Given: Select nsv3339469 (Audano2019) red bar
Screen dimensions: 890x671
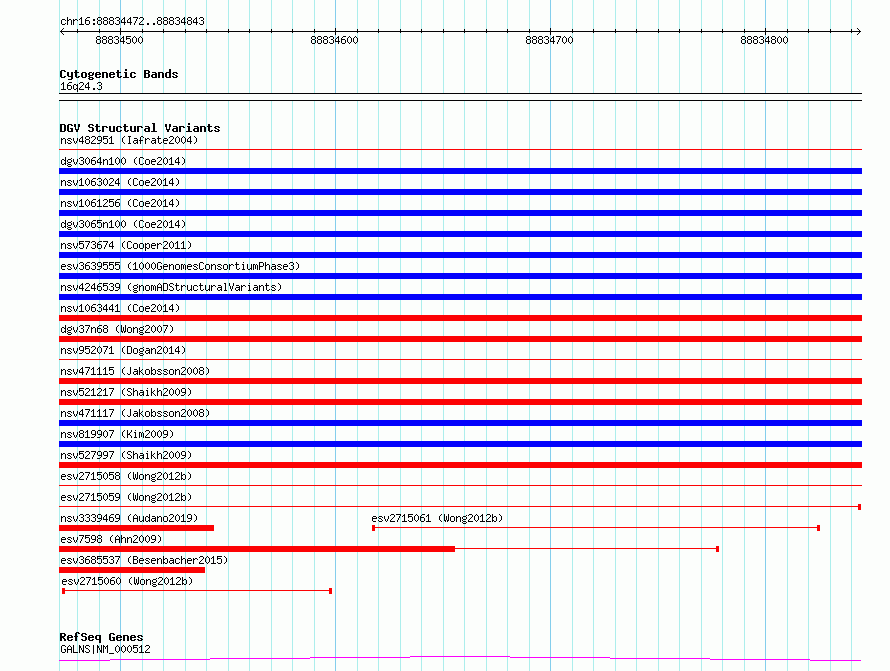Looking at the screenshot, I should tap(136, 528).
